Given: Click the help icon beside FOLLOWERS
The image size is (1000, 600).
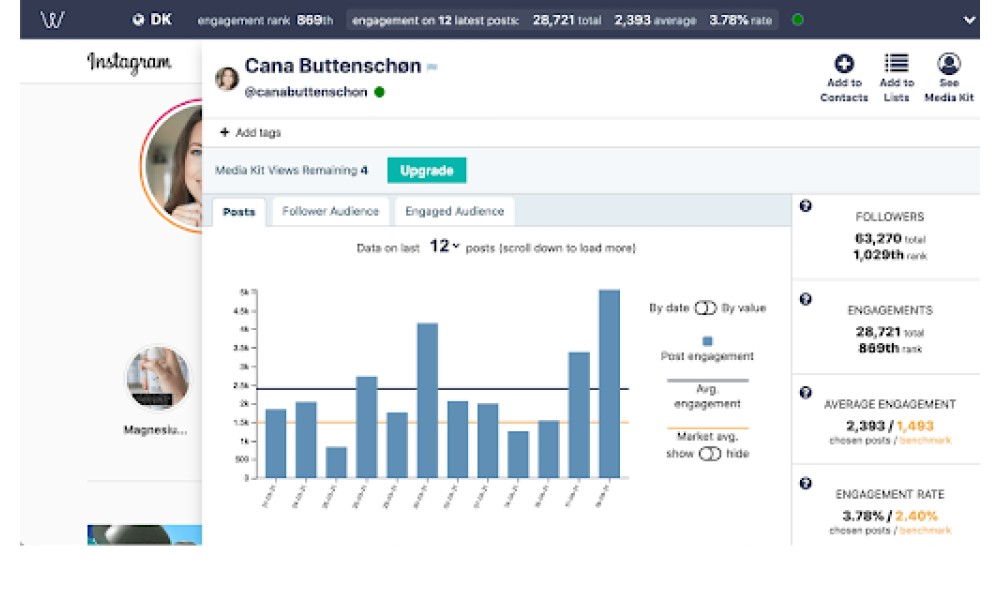Looking at the screenshot, I should tap(805, 206).
